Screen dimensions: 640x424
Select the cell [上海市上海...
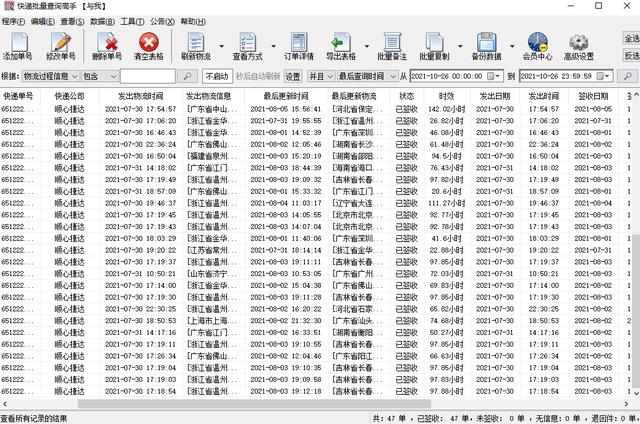[x=211, y=321]
